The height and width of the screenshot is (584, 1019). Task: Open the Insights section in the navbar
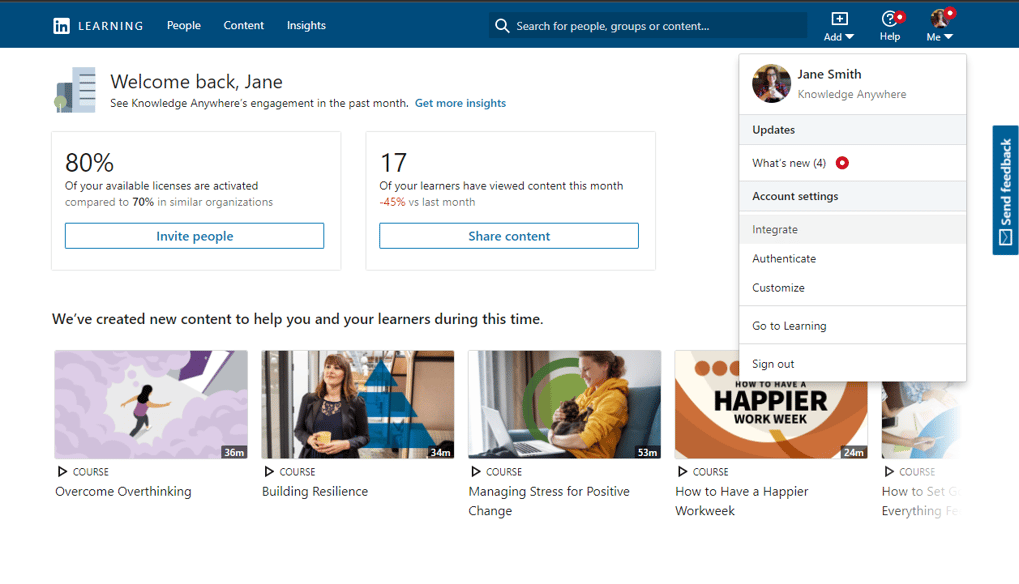[306, 25]
